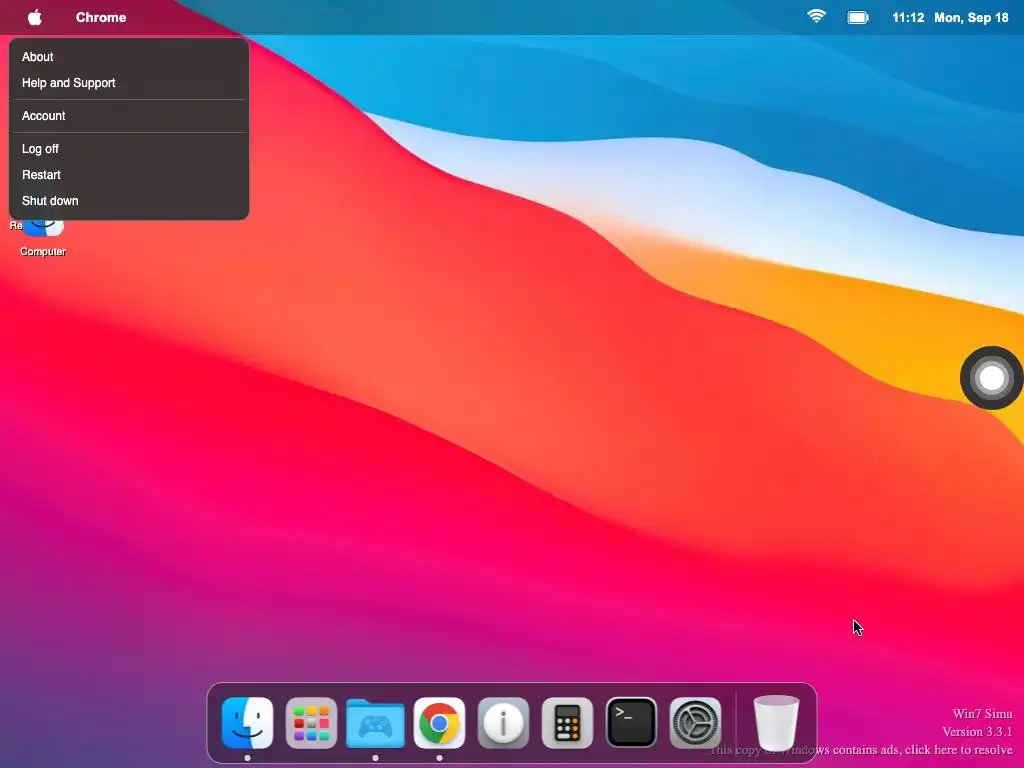
Task: Open Launchpad app grid in dock
Action: 312,723
